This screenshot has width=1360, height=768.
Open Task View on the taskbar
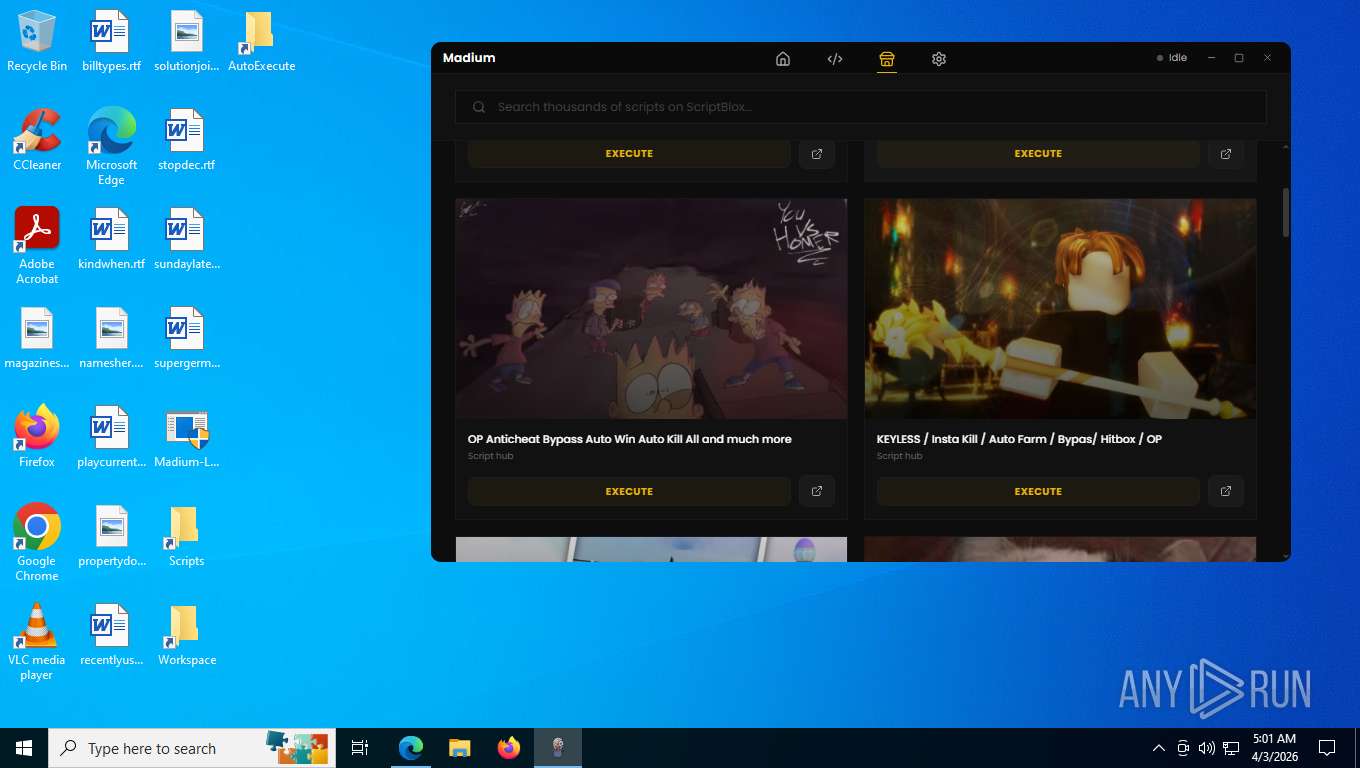click(x=360, y=748)
